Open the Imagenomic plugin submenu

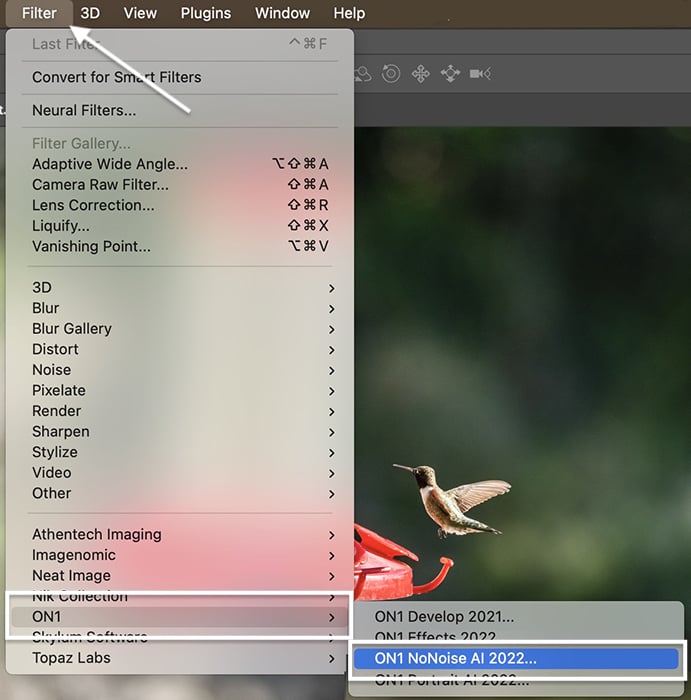tap(180, 555)
